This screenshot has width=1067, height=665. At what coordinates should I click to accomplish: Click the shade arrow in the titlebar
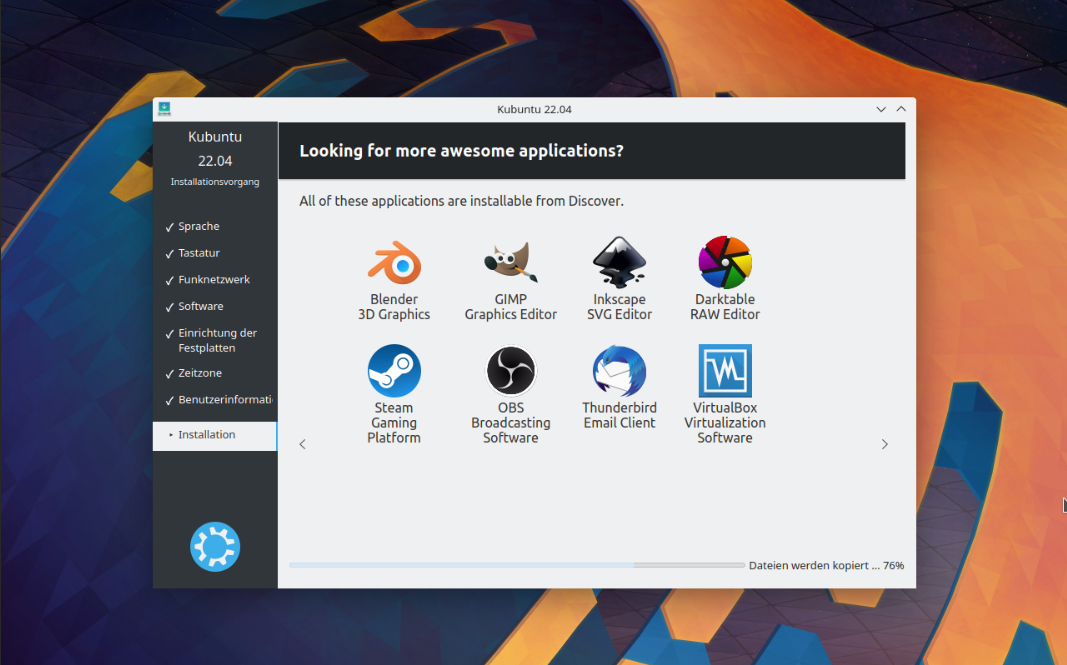[x=899, y=109]
